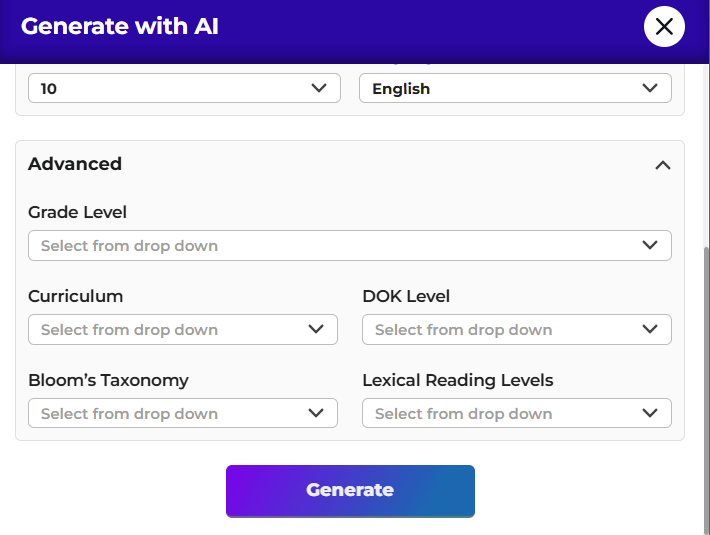Click the dialog's vertical scrollbar
The image size is (710, 535).
[x=707, y=389]
